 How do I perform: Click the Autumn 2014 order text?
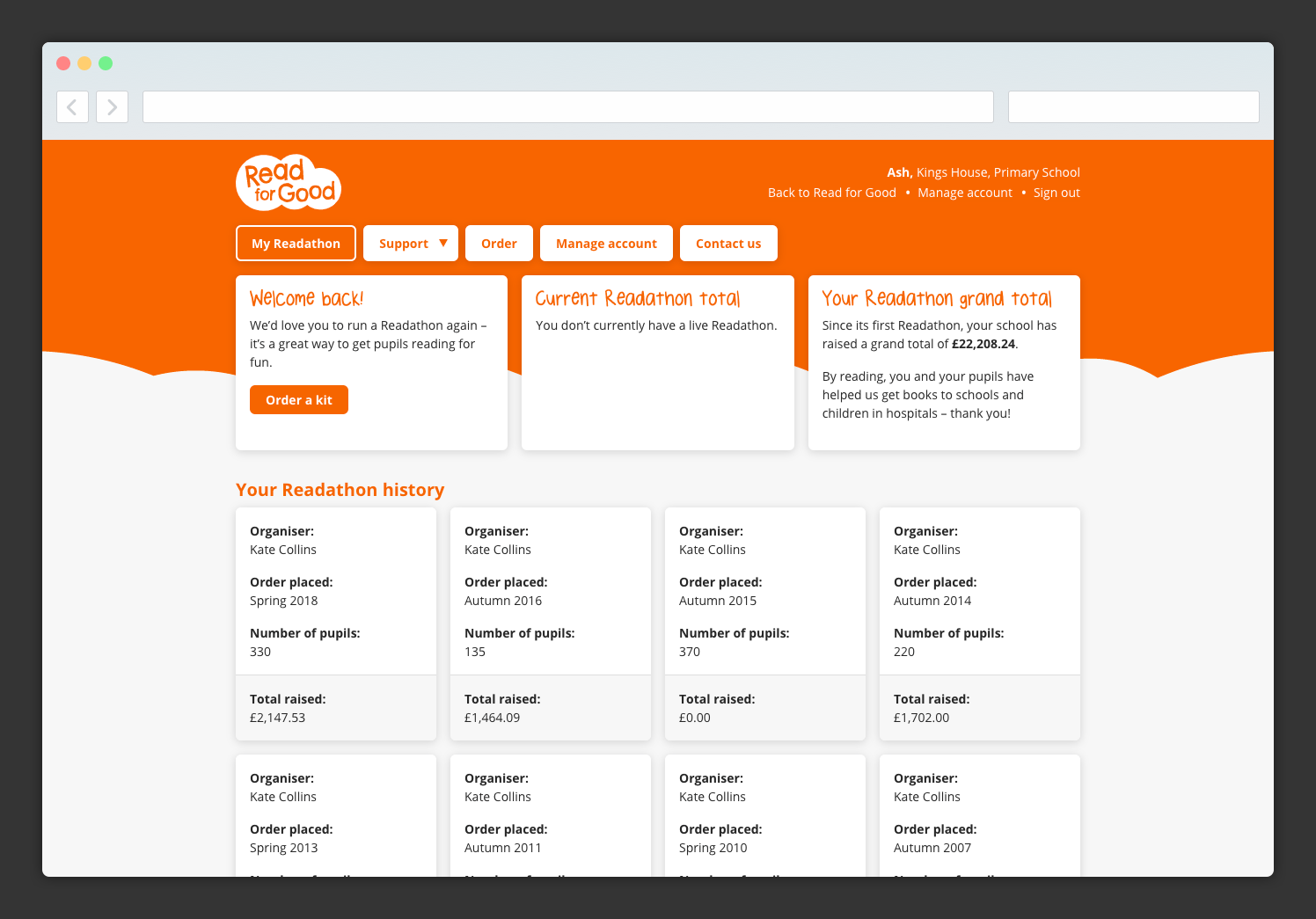932,601
